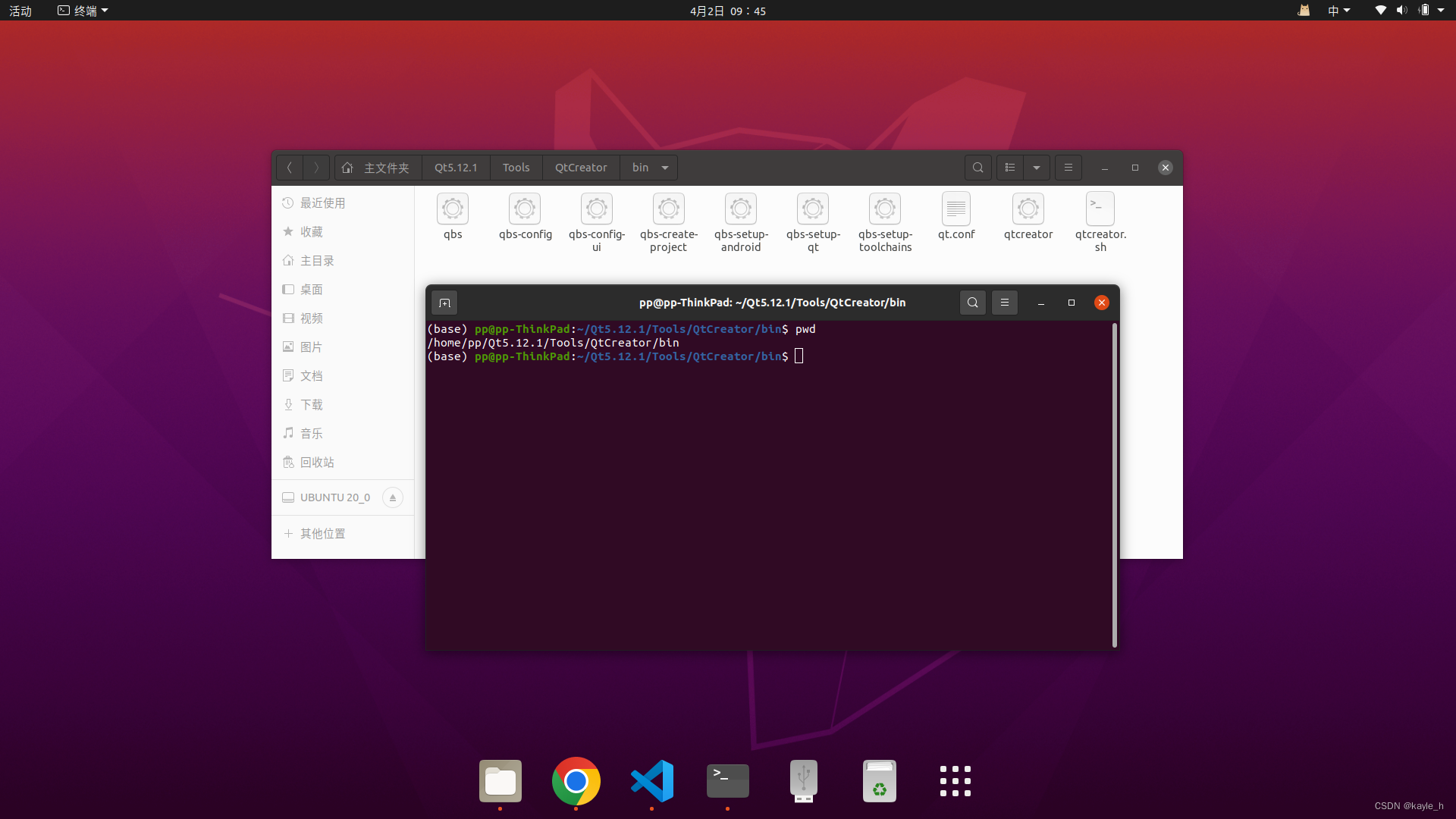Switch to the Tools folder in path bar
1456x819 pixels.
[x=516, y=167]
